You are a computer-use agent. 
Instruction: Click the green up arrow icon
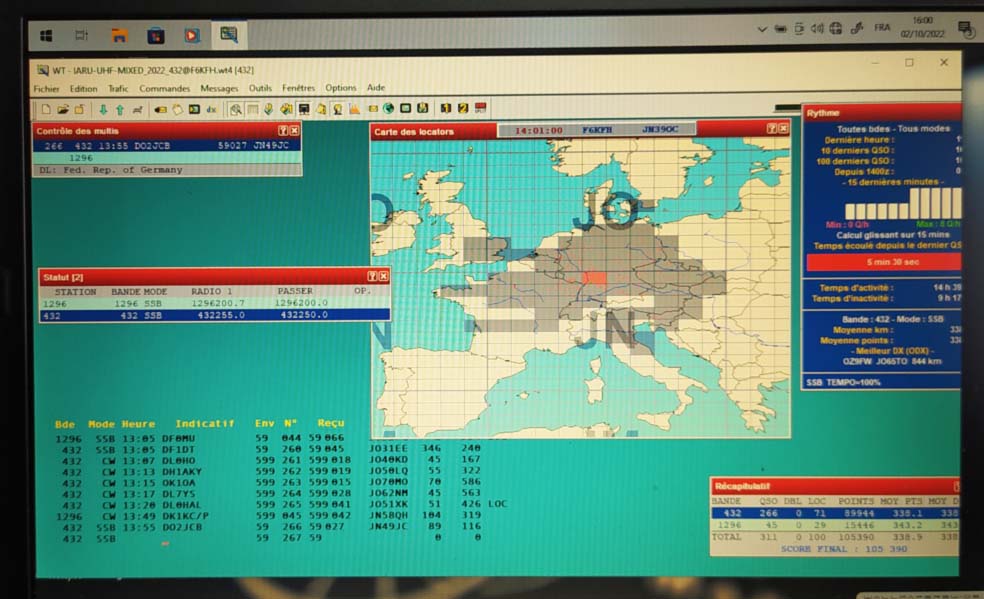pyautogui.click(x=119, y=109)
